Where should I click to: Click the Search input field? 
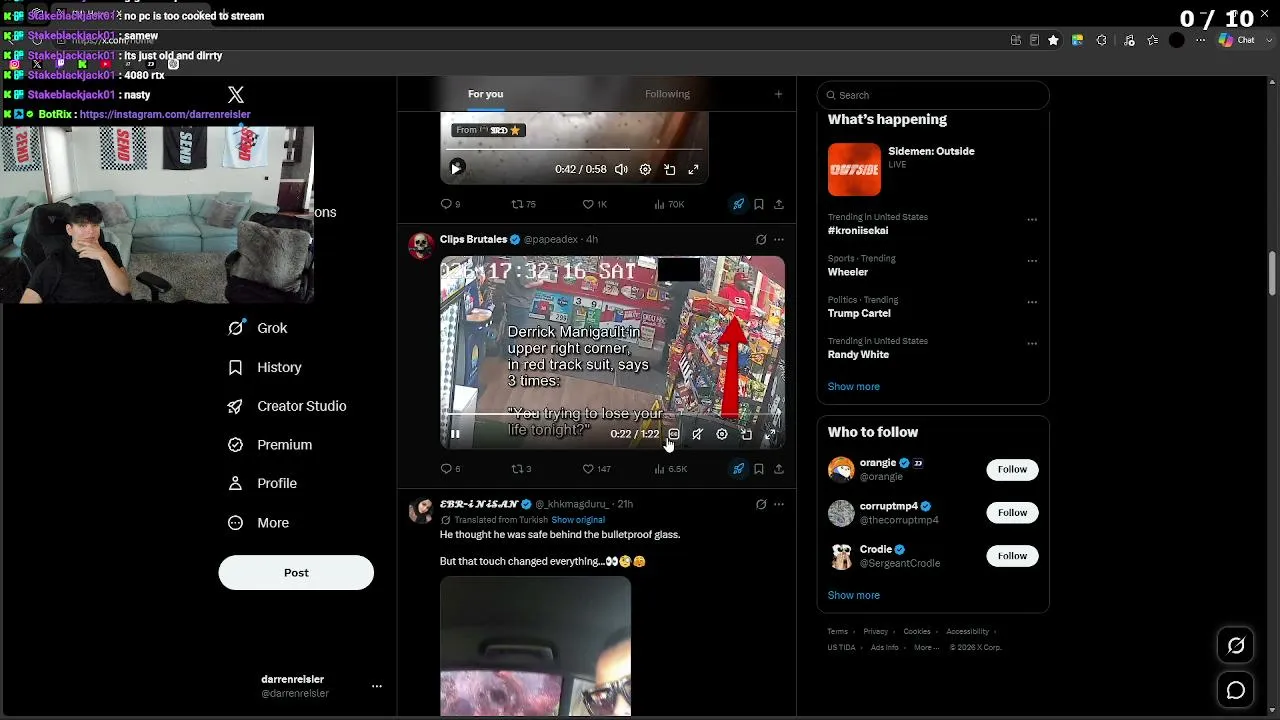tap(933, 95)
